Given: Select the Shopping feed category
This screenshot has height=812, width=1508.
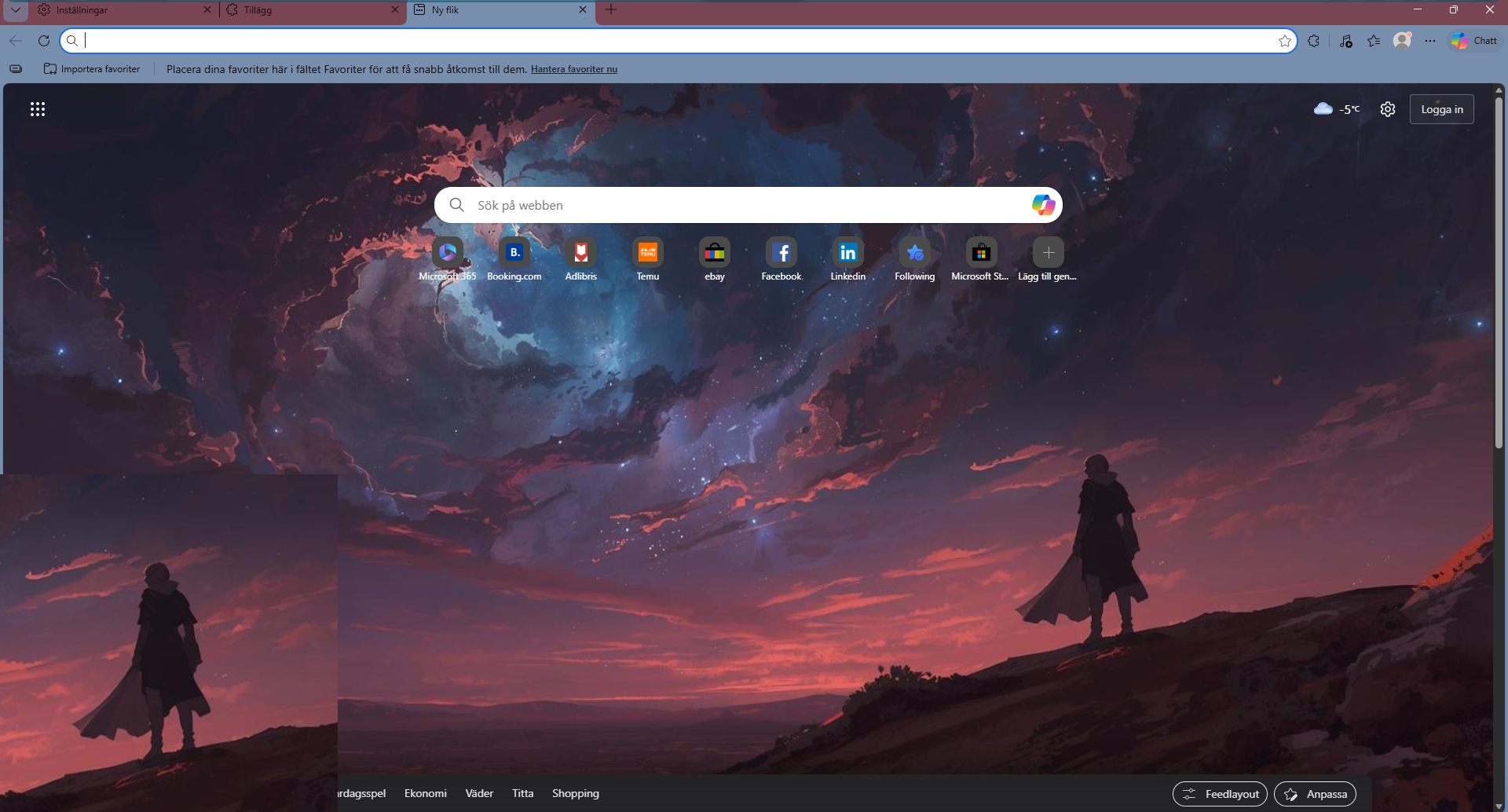Looking at the screenshot, I should 575,793.
